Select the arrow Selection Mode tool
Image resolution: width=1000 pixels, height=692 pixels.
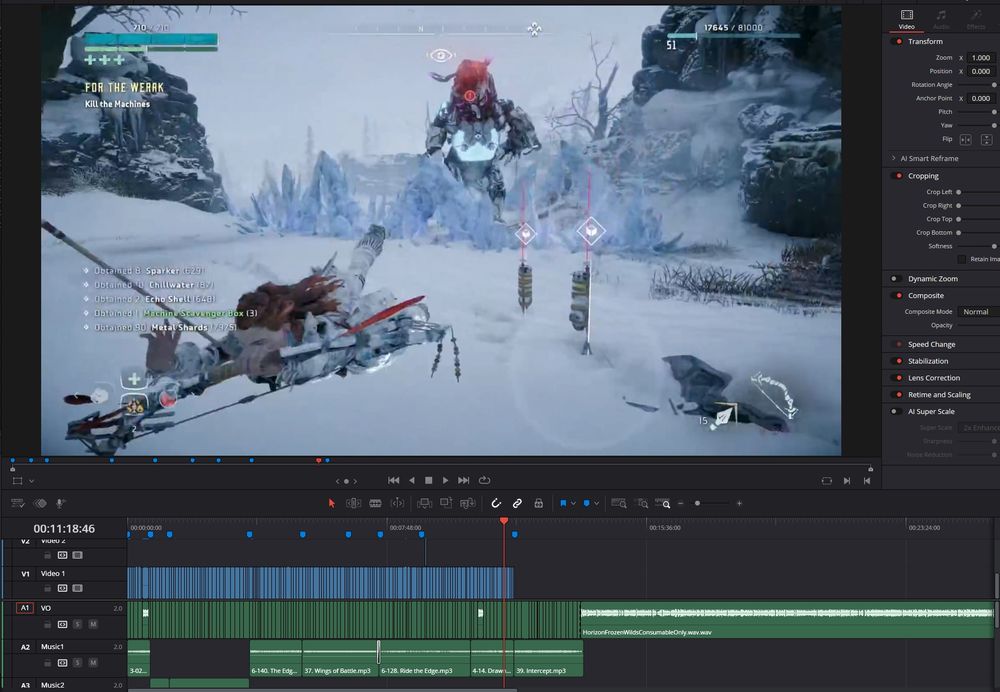tap(332, 503)
